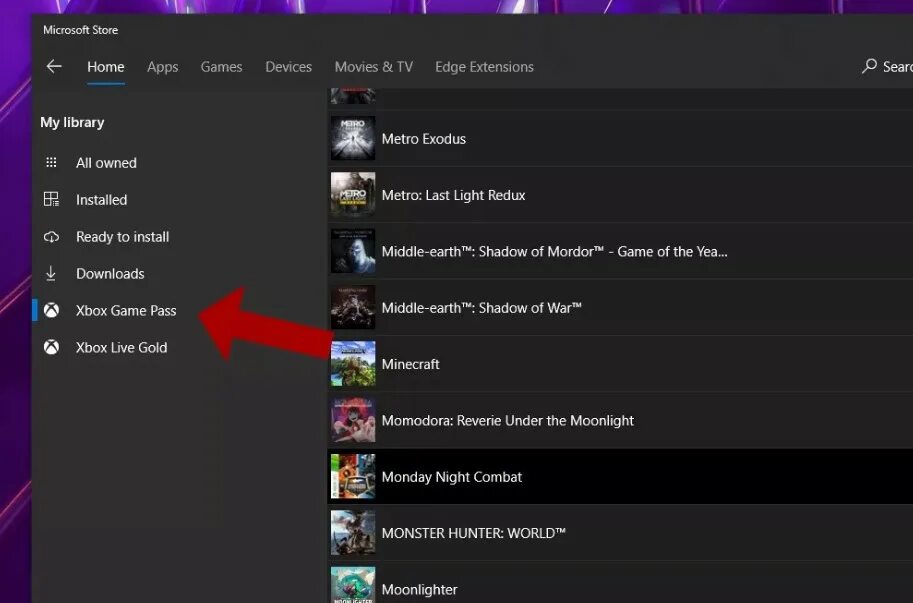The width and height of the screenshot is (913, 603).
Task: Click the Monday Night Combat thumbnail
Action: pos(353,477)
